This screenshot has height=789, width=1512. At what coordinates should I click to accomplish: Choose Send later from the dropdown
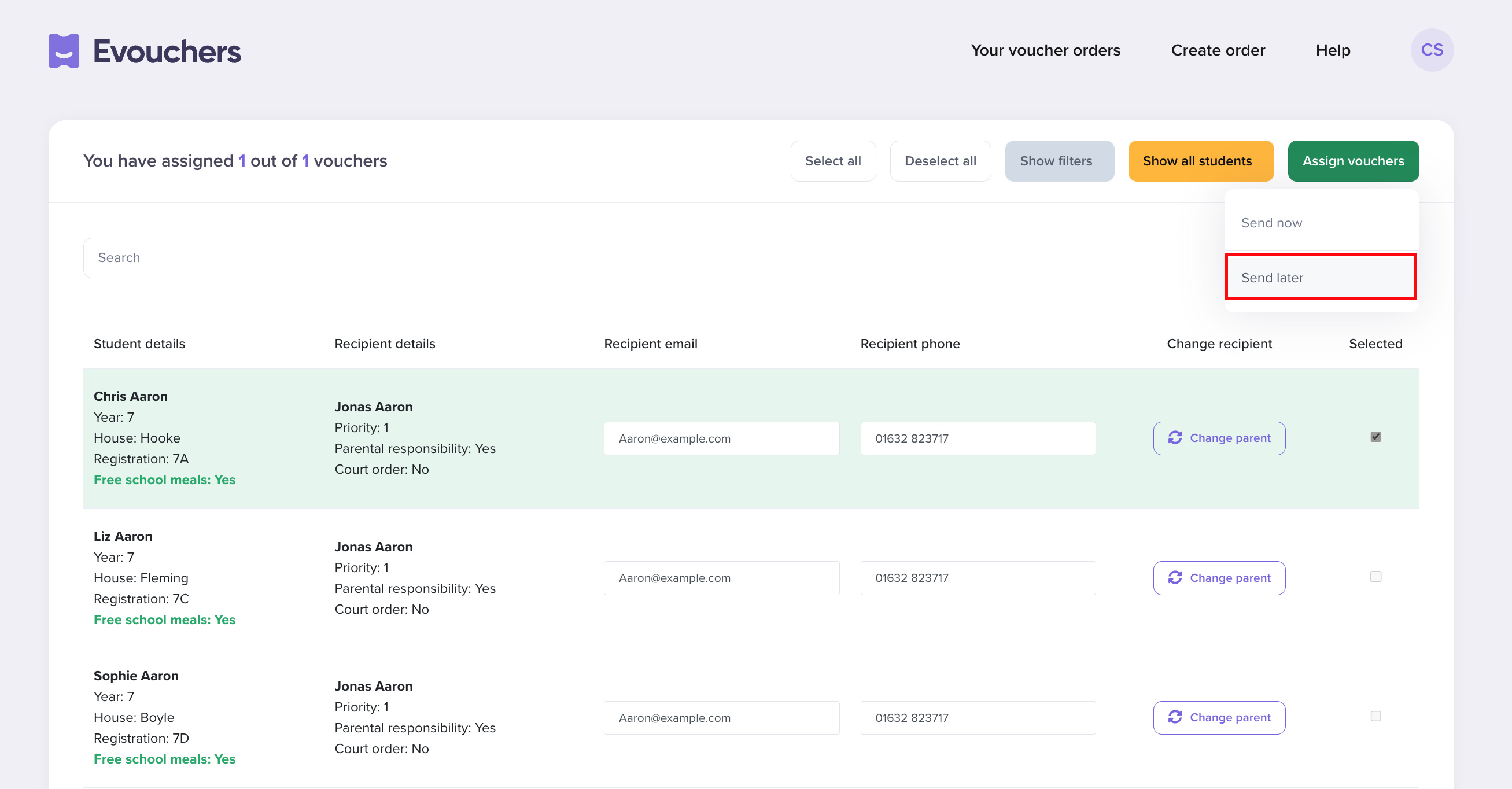(1321, 278)
